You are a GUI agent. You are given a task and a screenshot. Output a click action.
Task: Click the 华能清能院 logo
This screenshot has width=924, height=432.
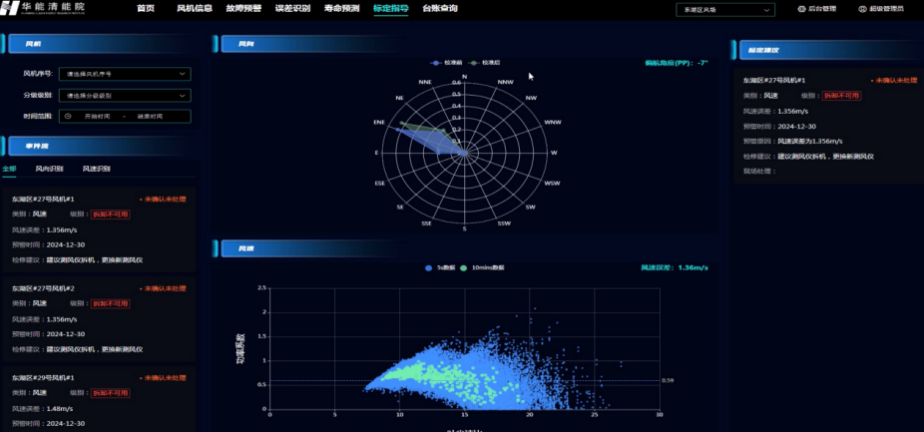(x=42, y=9)
